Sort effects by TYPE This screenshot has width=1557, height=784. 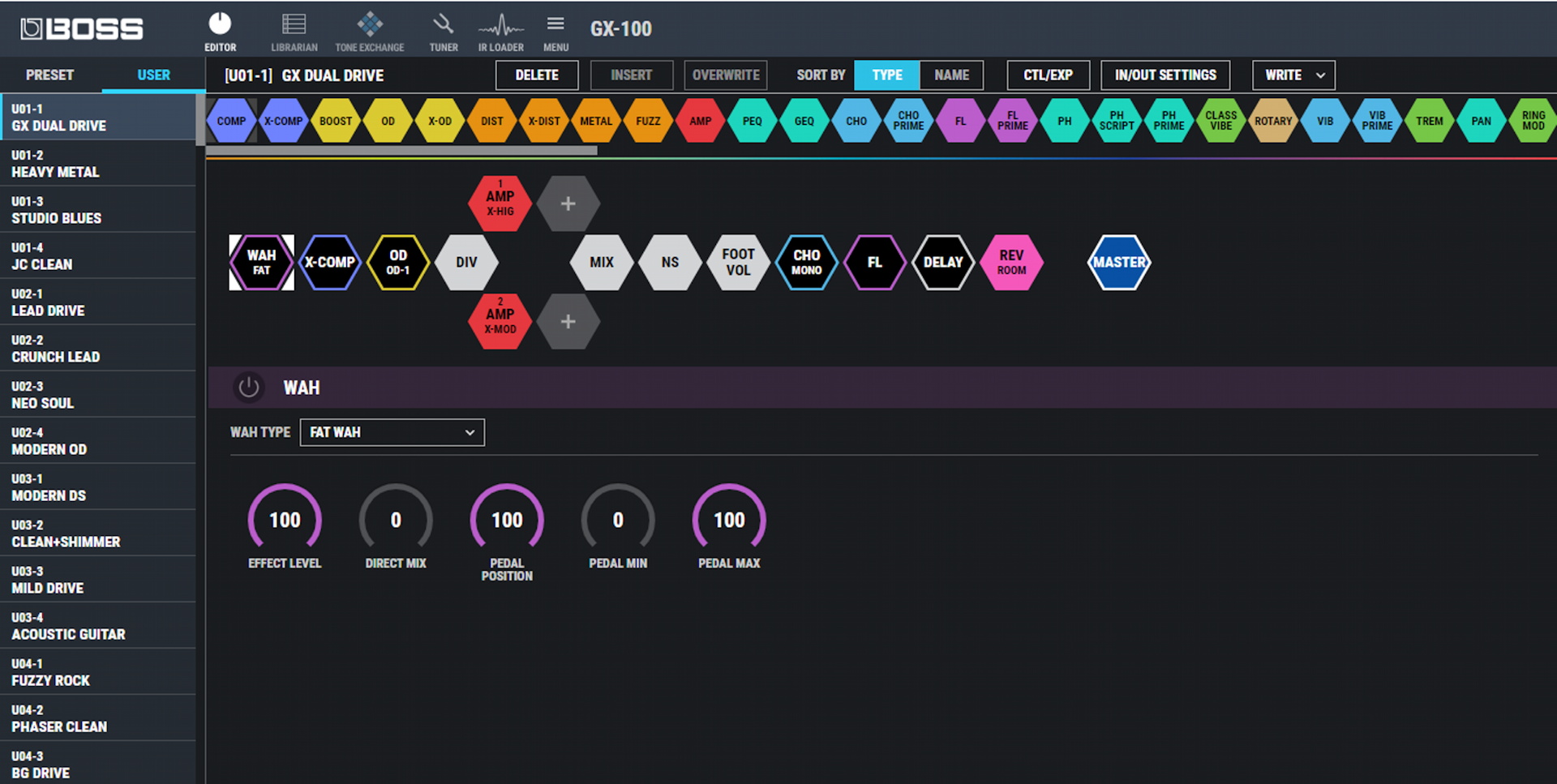[x=887, y=75]
